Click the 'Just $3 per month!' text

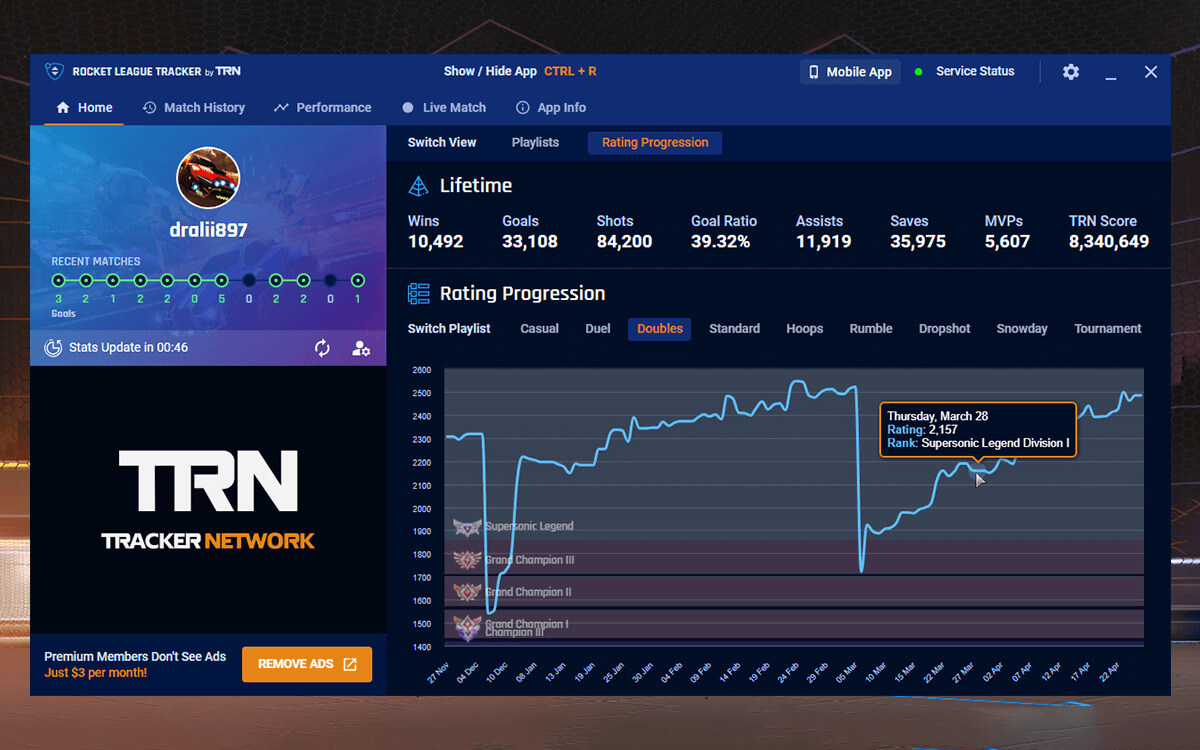pyautogui.click(x=96, y=673)
